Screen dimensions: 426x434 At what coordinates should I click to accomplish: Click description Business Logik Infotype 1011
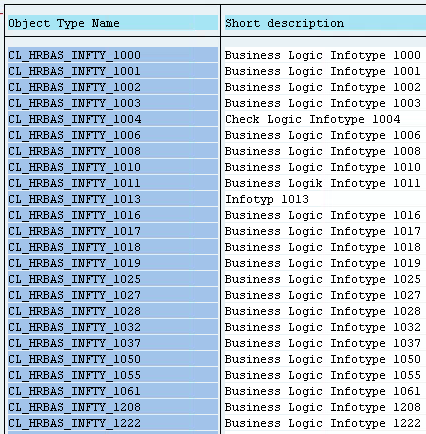pyautogui.click(x=323, y=183)
